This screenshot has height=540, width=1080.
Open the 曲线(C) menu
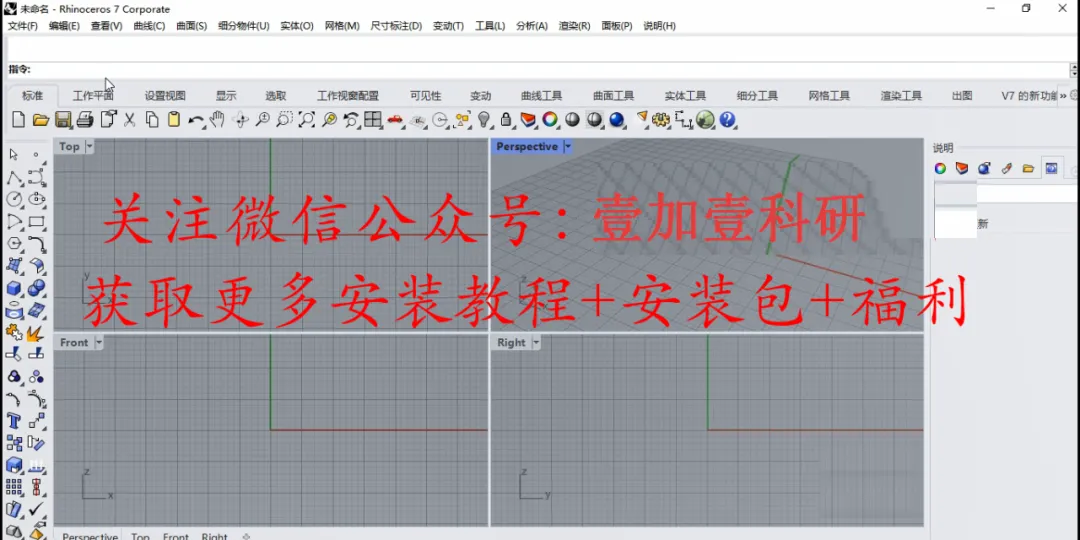tap(149, 25)
